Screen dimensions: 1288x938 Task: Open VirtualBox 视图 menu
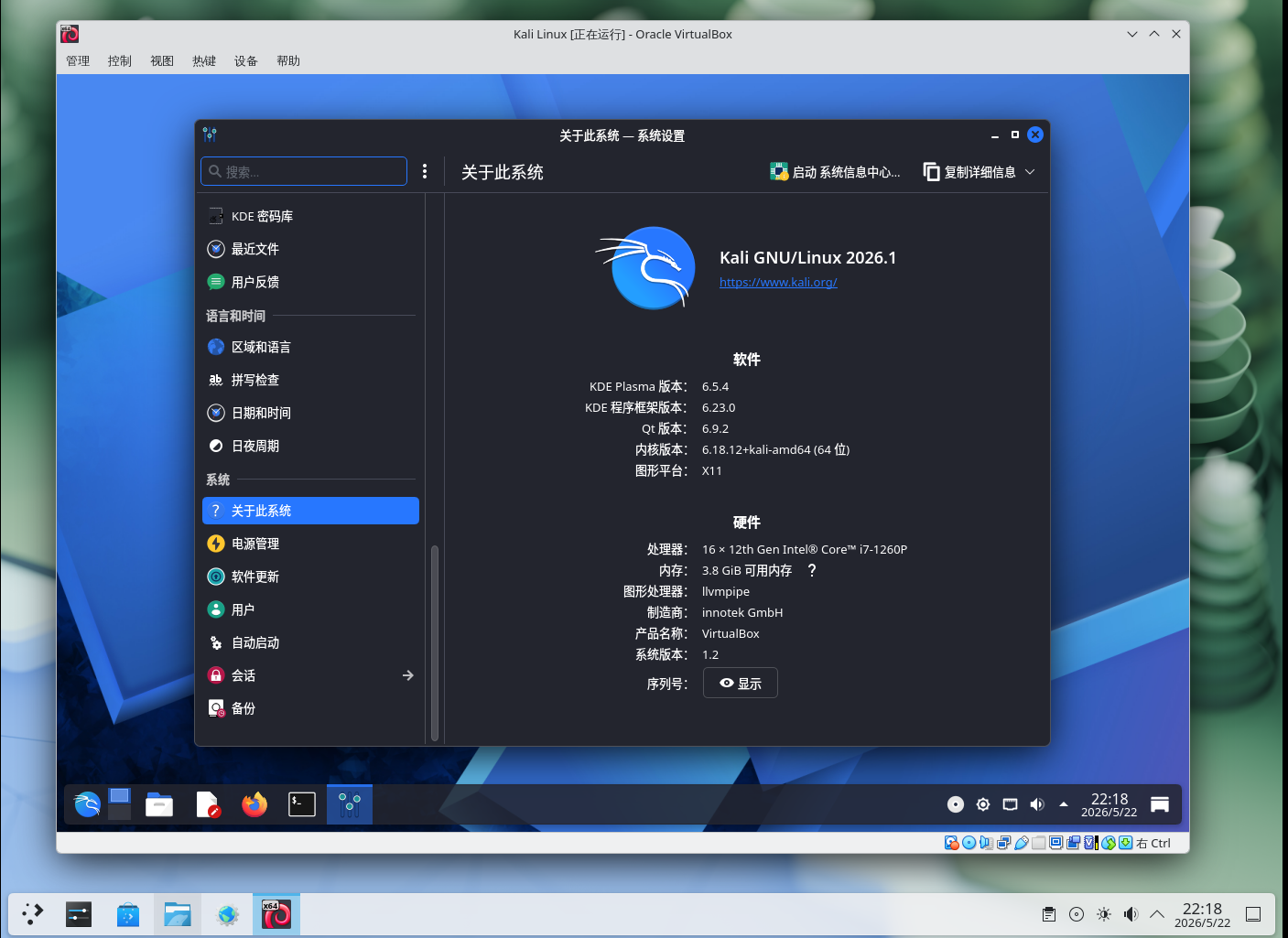pyautogui.click(x=162, y=60)
